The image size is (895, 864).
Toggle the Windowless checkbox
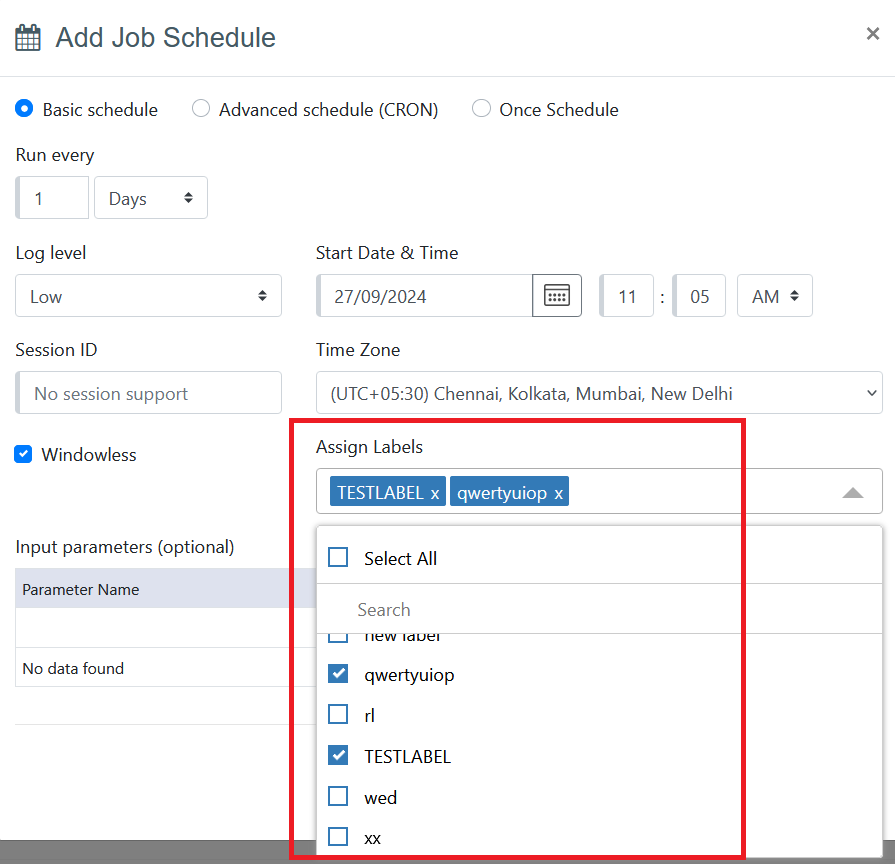coord(23,455)
